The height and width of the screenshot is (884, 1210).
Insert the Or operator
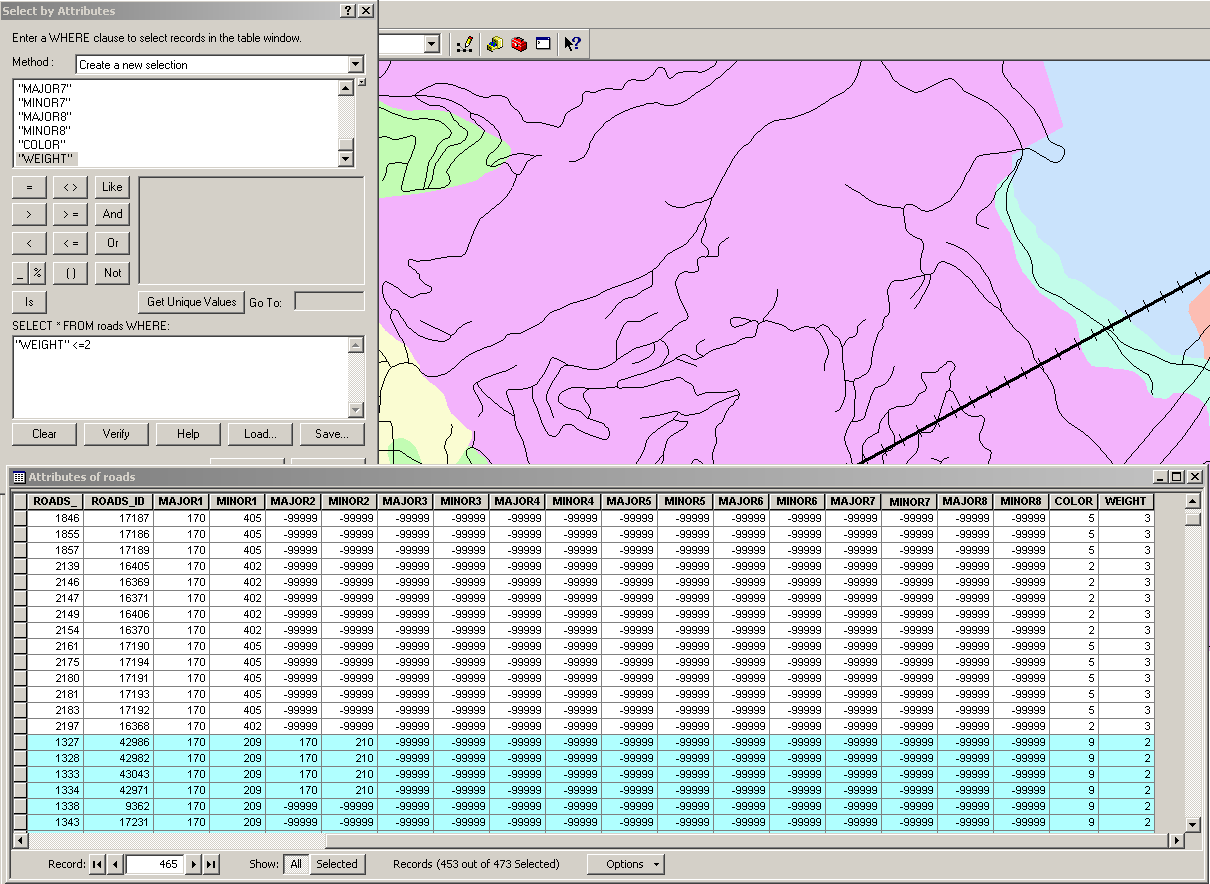pos(112,243)
